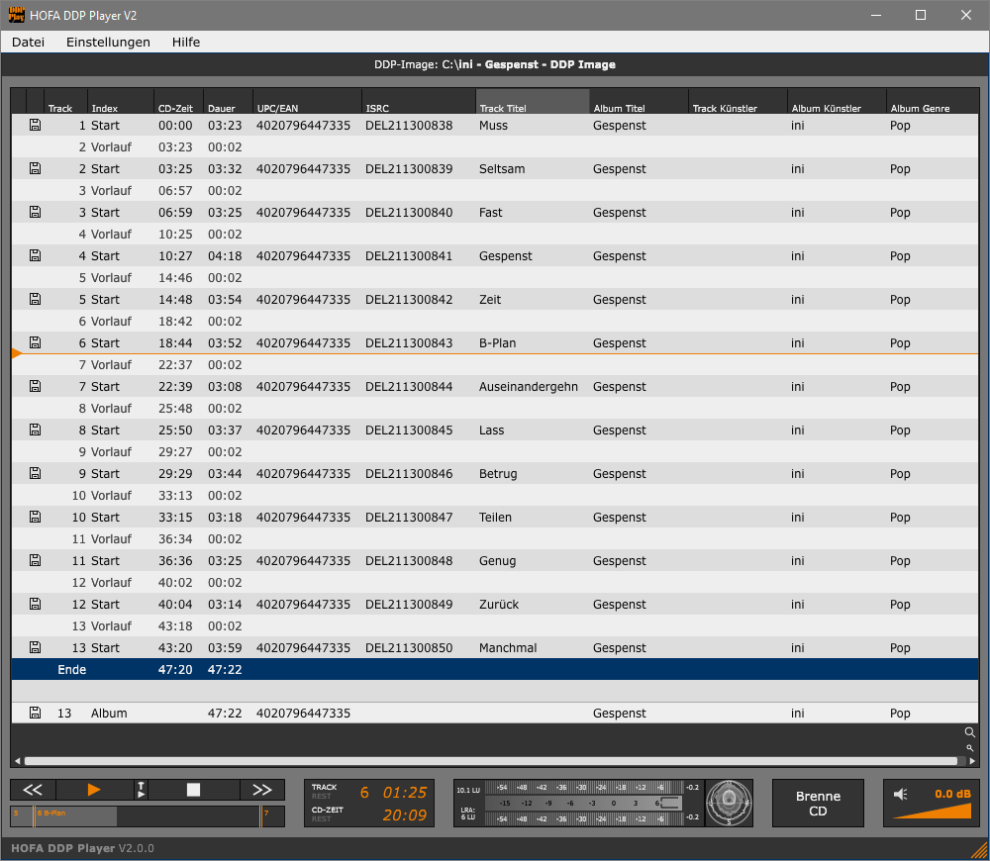Rewind using the double-arrow back icon

click(32, 789)
